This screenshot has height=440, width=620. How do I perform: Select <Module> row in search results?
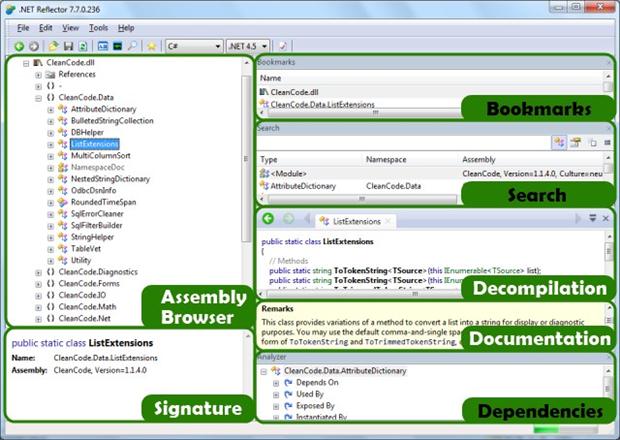click(x=432, y=174)
